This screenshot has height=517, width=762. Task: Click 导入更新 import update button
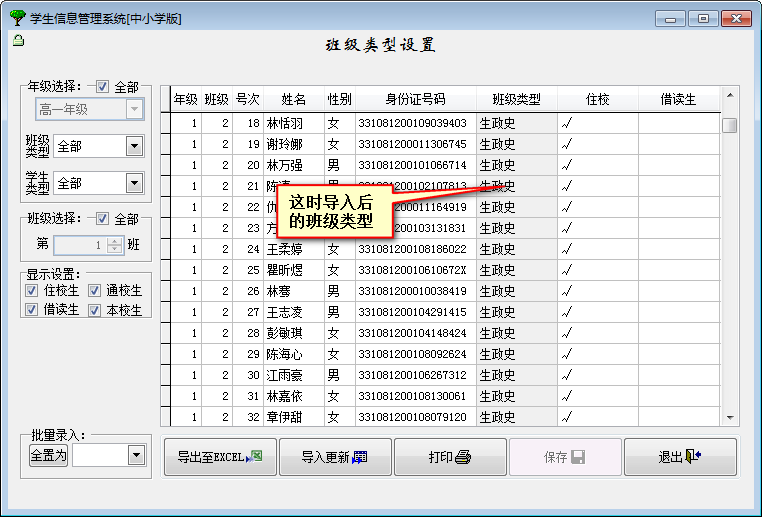coord(334,457)
